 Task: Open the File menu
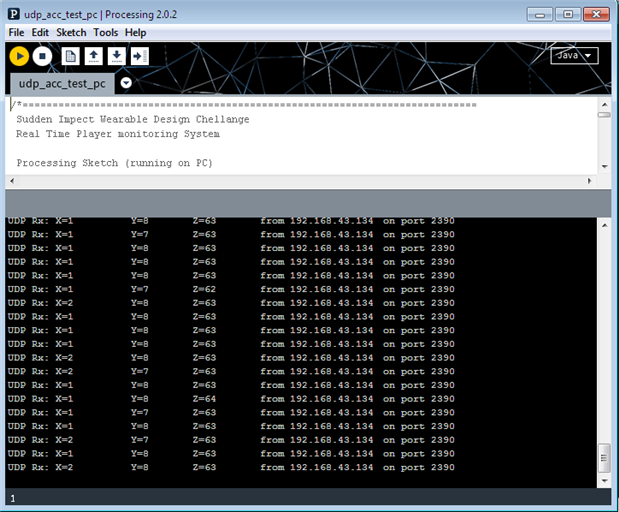click(16, 32)
